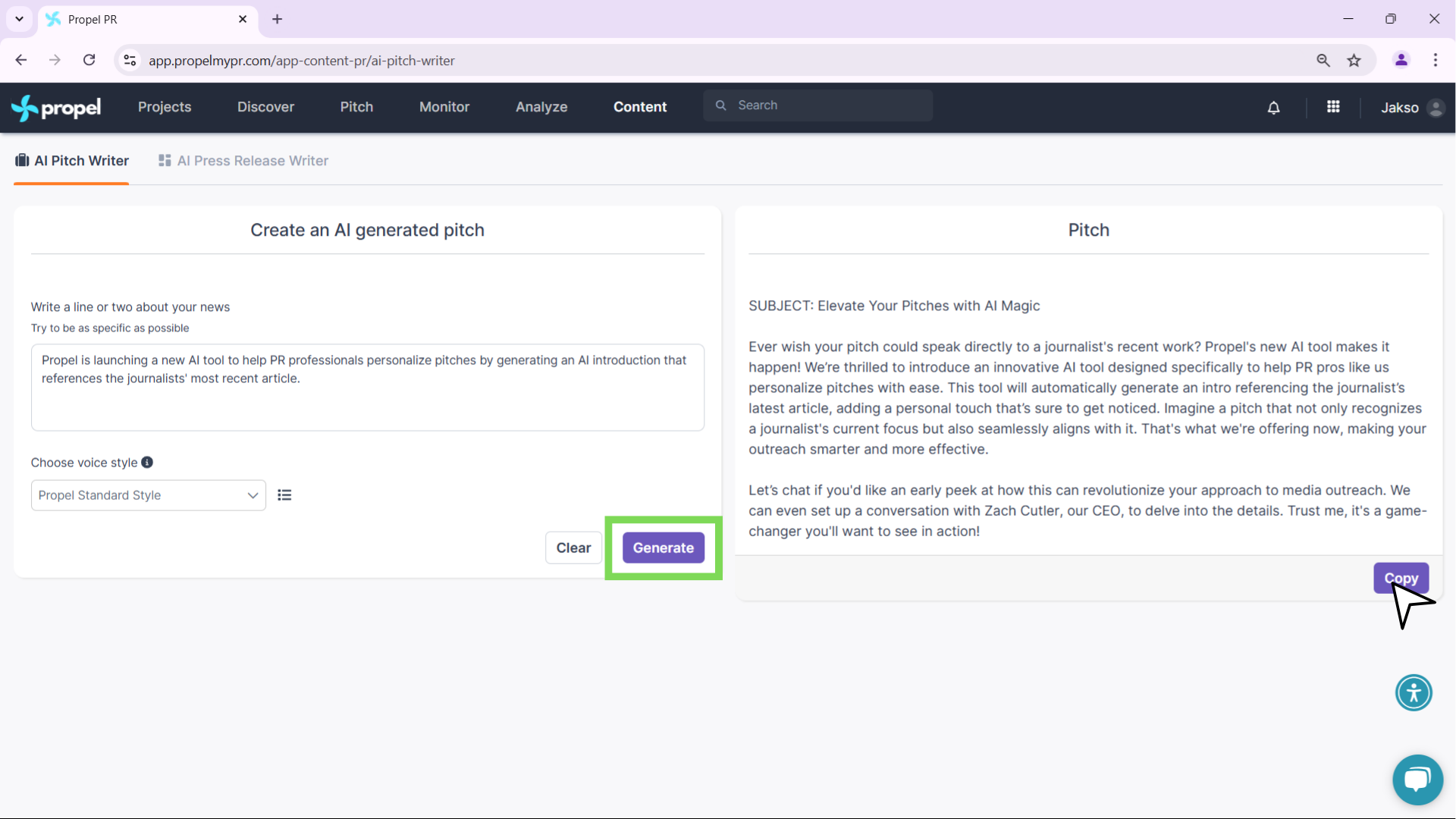This screenshot has width=1456, height=819.
Task: Open the tab search dropdown arrow
Action: (19, 19)
